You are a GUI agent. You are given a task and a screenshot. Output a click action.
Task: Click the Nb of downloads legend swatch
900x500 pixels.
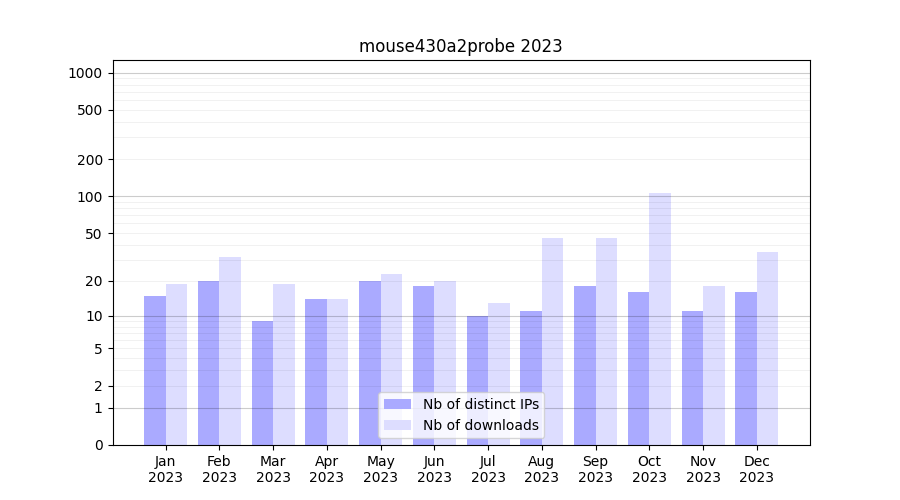click(x=397, y=425)
